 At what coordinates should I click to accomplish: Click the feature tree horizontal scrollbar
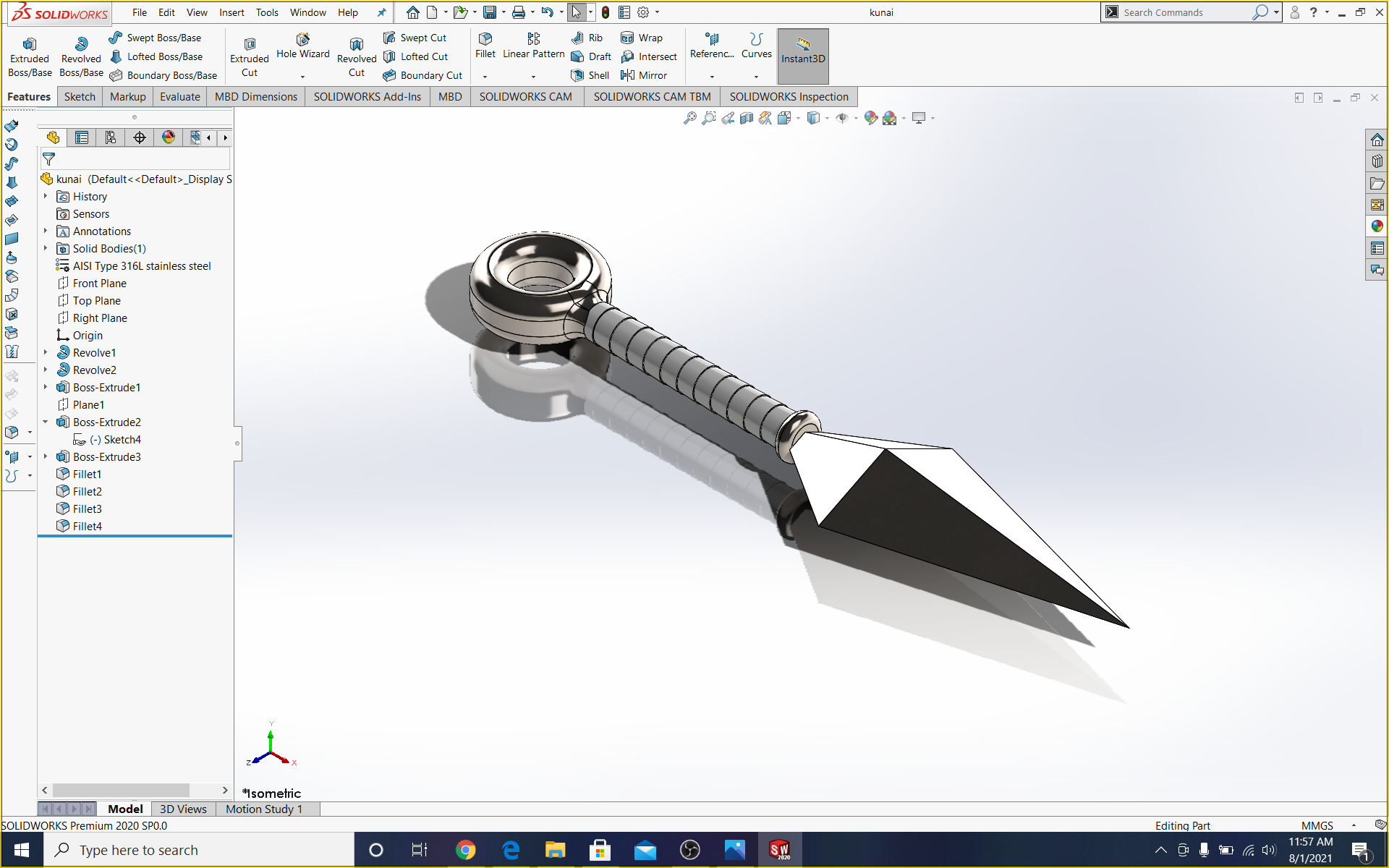point(121,790)
